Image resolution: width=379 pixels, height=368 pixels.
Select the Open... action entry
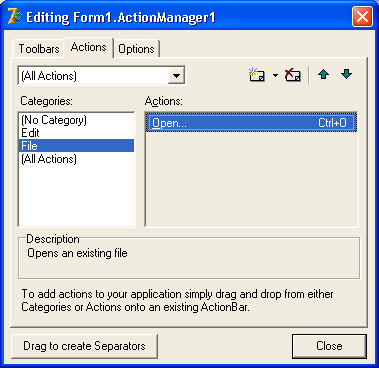252,123
